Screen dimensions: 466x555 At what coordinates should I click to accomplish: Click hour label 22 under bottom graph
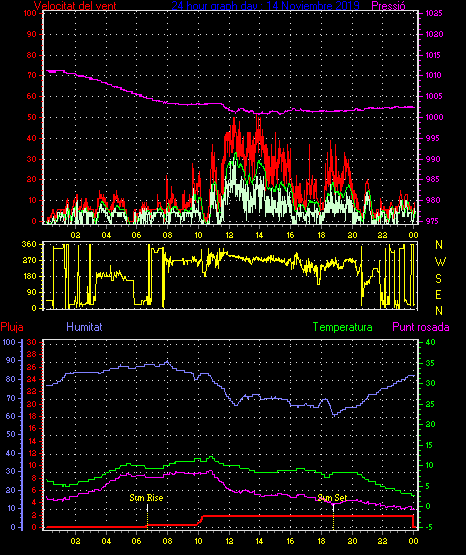(382, 541)
